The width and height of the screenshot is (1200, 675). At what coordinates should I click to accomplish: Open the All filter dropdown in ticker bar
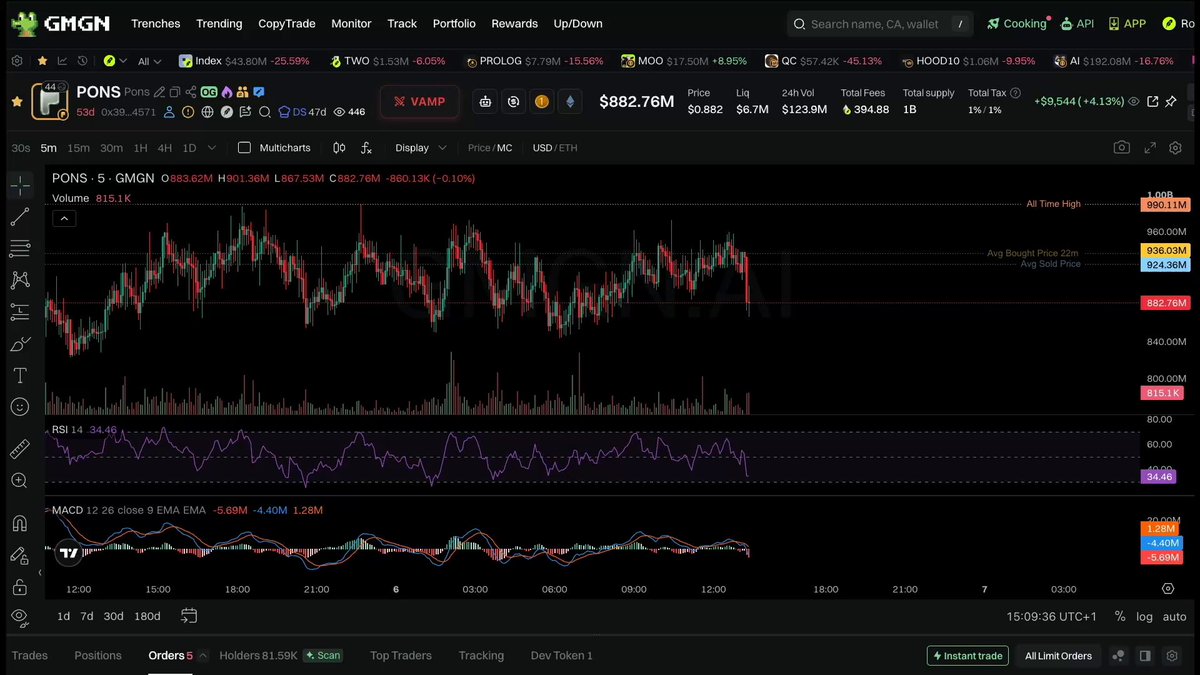tap(150, 61)
